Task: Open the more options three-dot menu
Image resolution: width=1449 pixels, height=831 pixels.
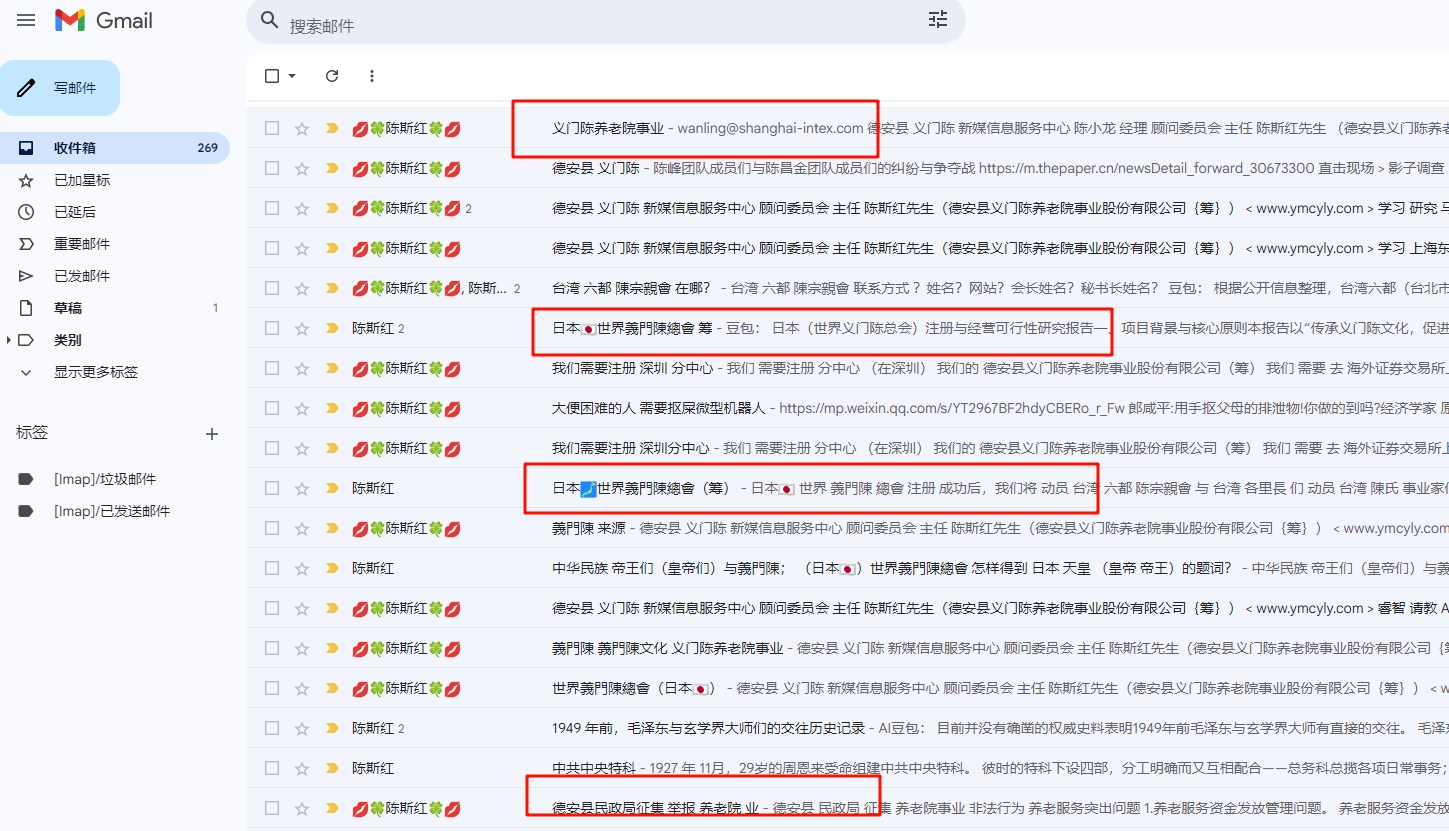Action: coord(372,76)
